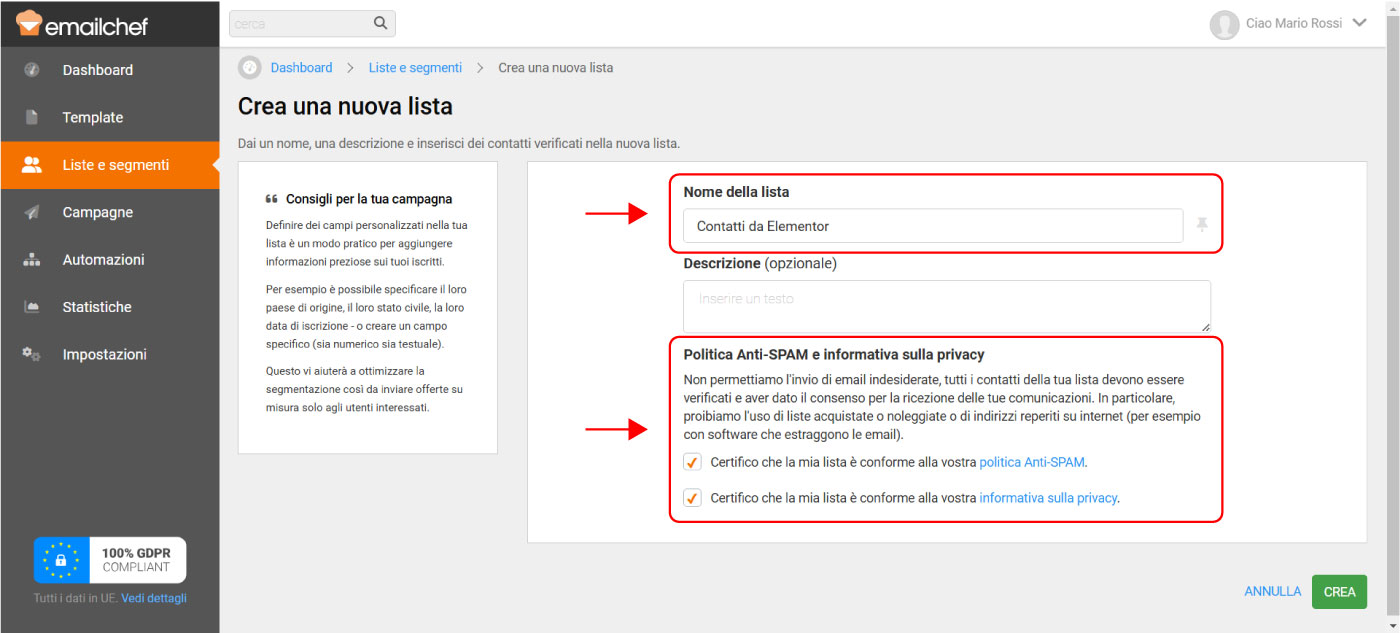Open the politica Anti-SPAM link
Screen dimensions: 1400x633
pos(1031,462)
